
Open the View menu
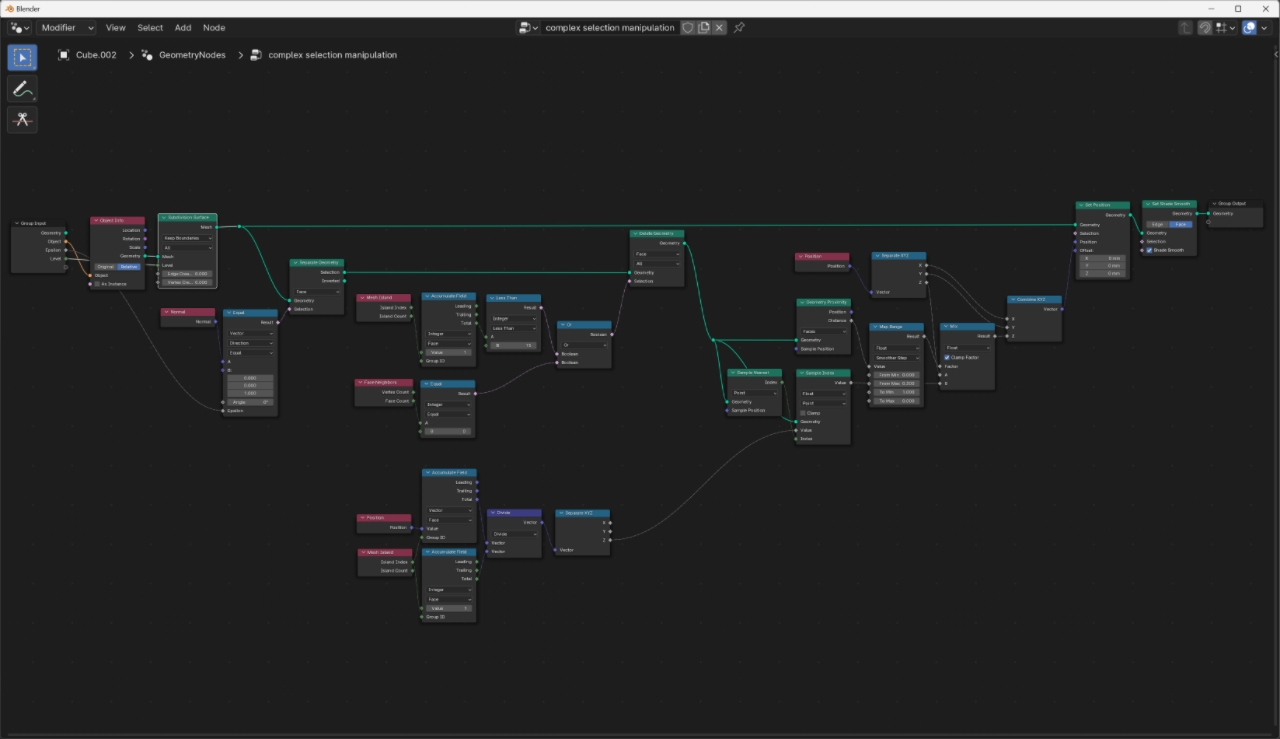click(116, 28)
